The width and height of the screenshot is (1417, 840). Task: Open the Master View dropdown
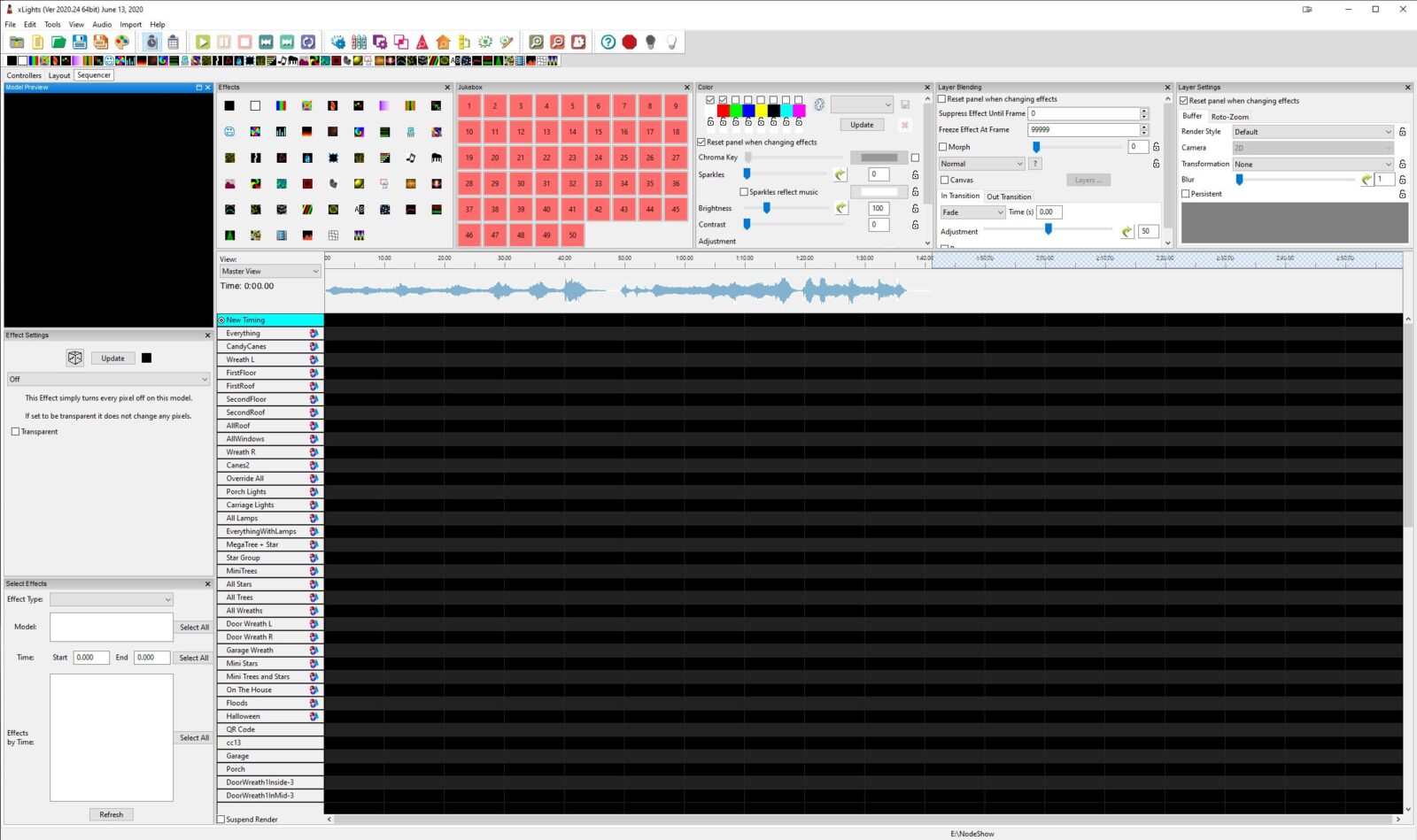pyautogui.click(x=269, y=270)
